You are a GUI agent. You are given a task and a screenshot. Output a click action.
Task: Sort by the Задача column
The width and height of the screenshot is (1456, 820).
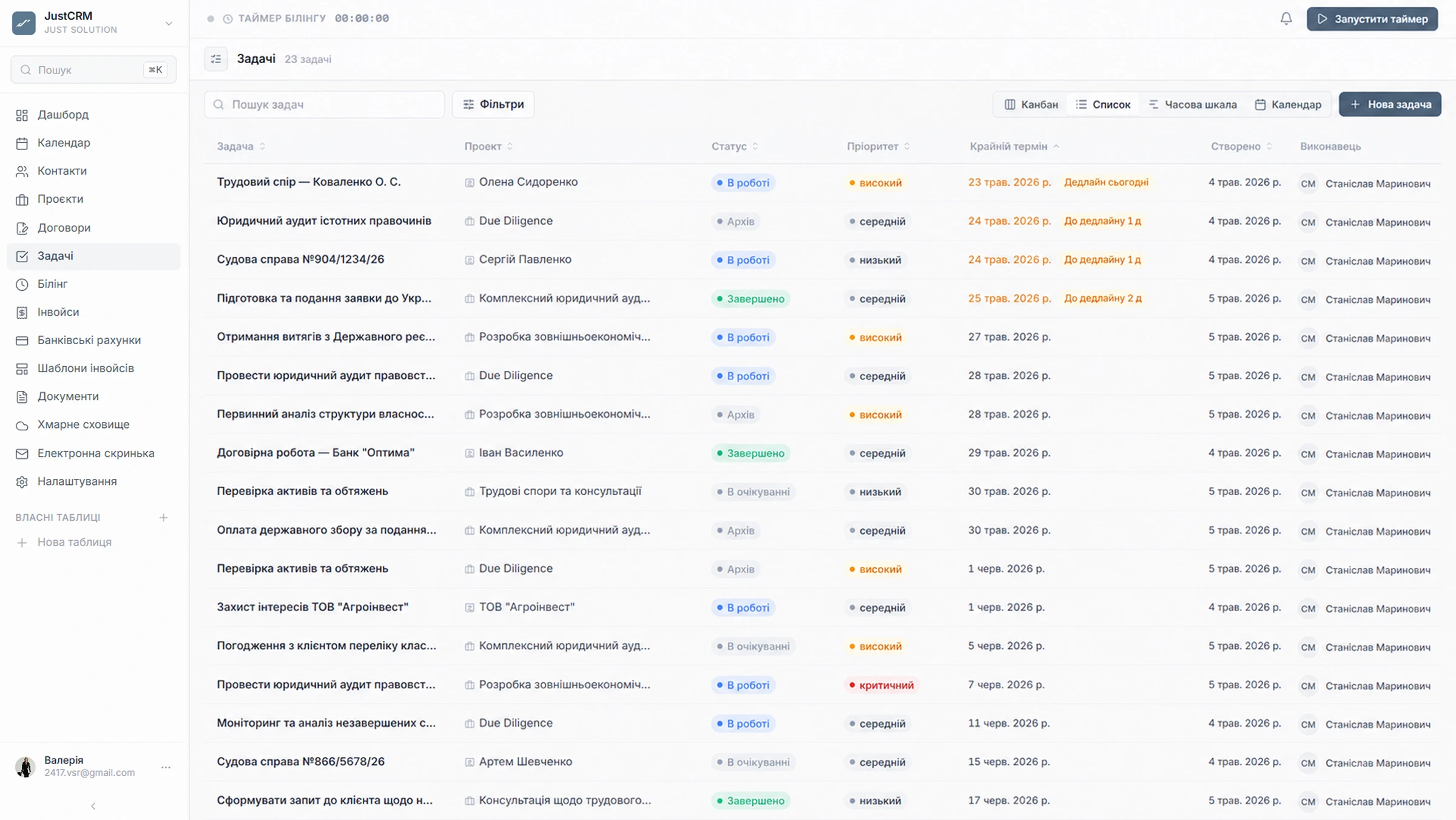(x=241, y=146)
